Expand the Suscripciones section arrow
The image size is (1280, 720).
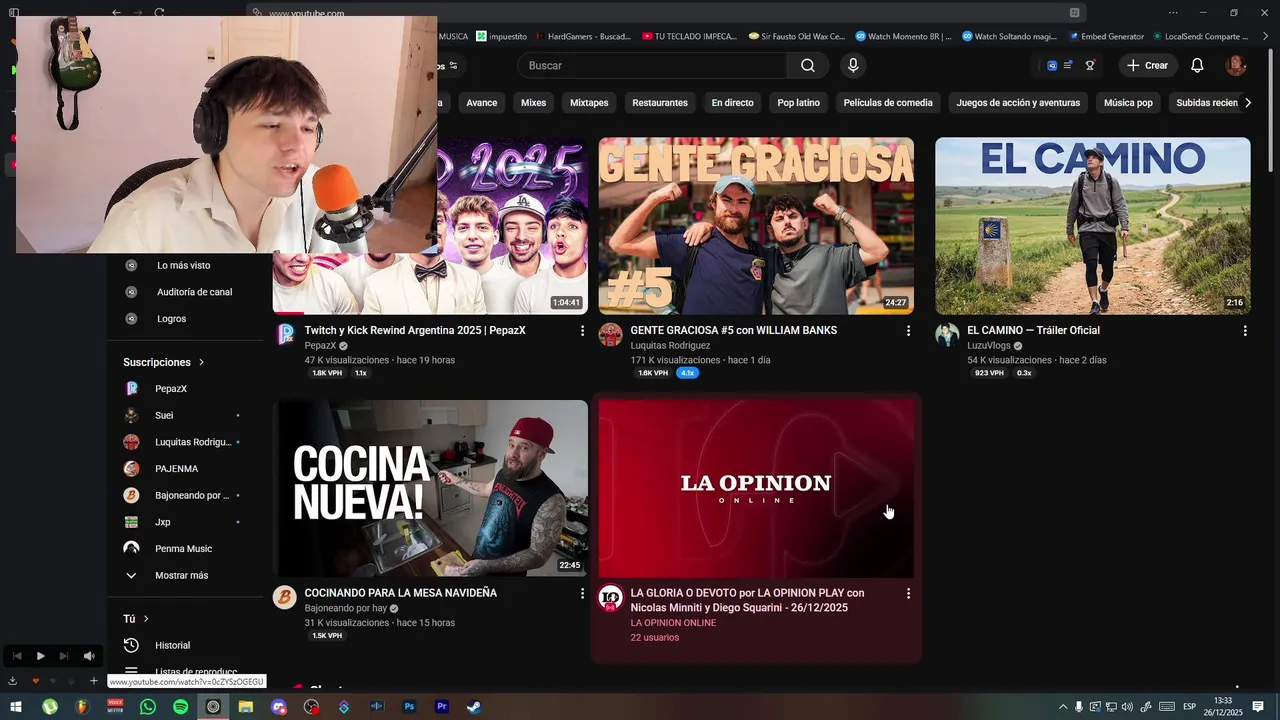pyautogui.click(x=201, y=362)
